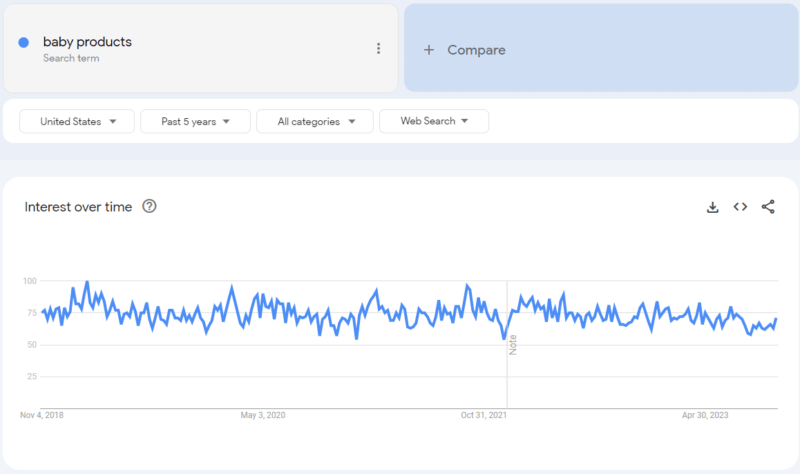
Task: Click the May 3, 2020 axis label
Action: point(263,415)
